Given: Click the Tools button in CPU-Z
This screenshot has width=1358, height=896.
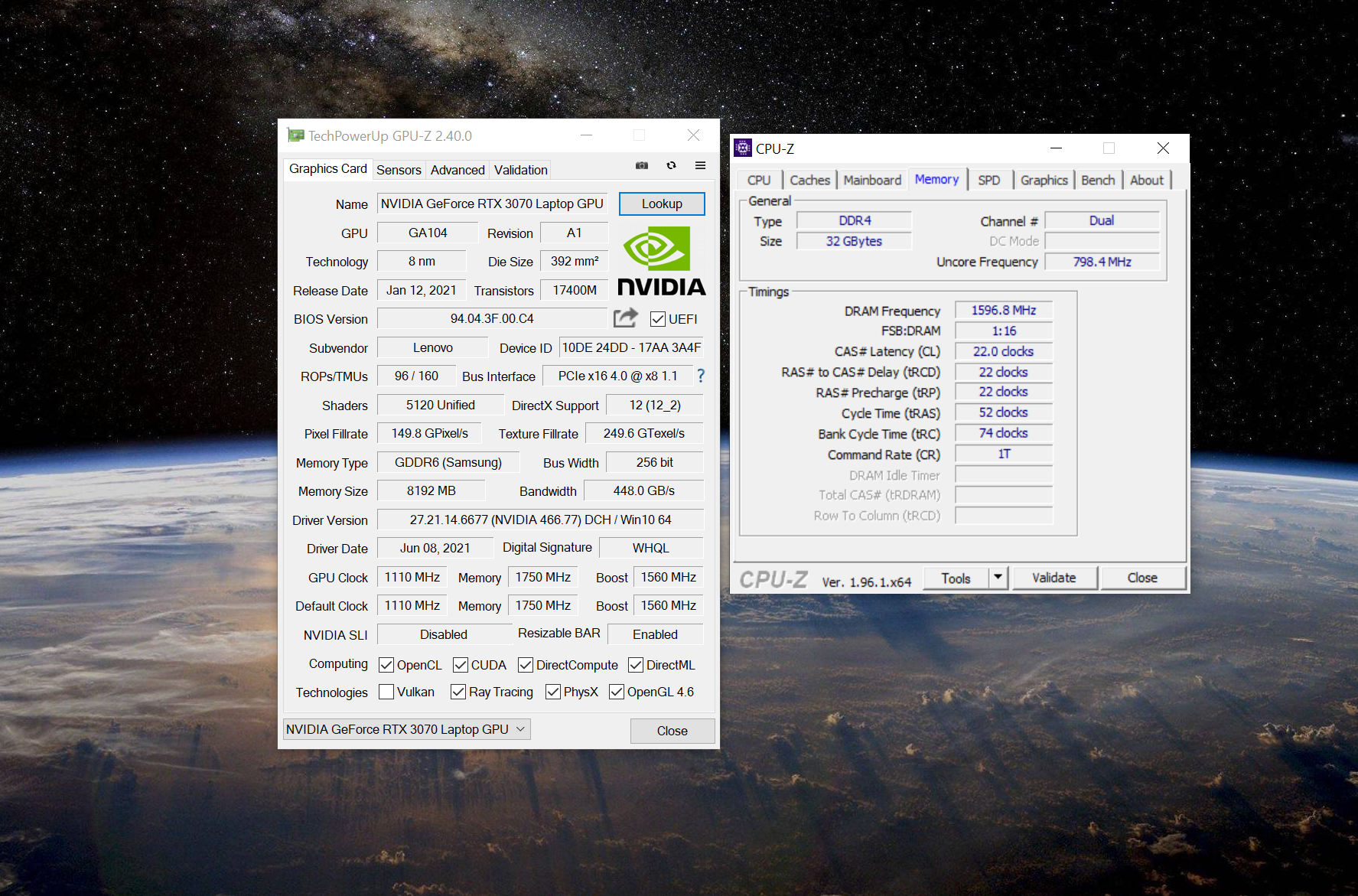Looking at the screenshot, I should (x=956, y=578).
